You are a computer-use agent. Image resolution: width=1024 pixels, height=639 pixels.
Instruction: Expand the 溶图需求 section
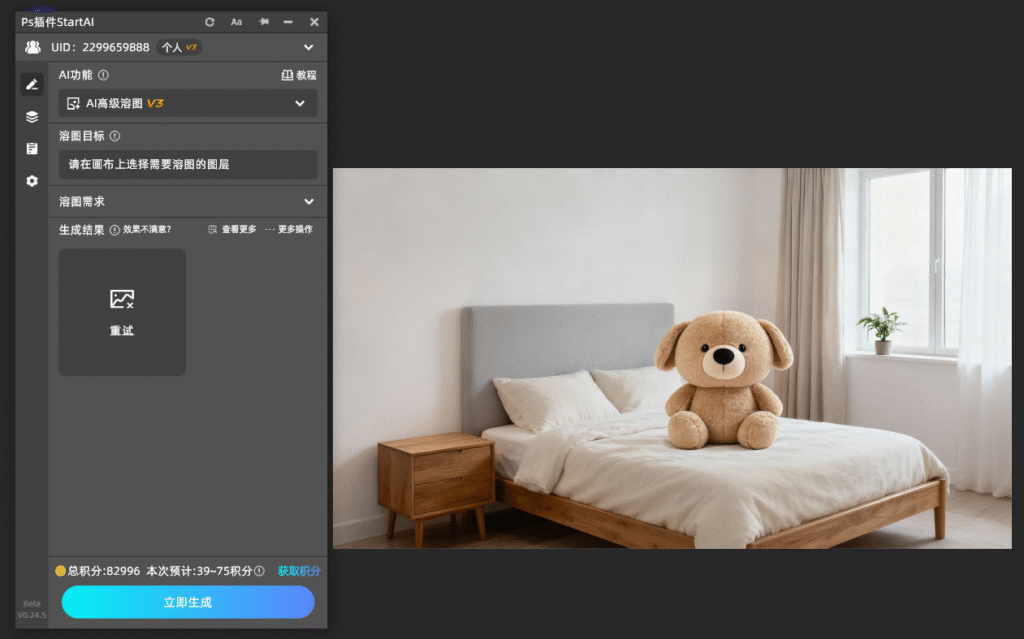(x=188, y=202)
